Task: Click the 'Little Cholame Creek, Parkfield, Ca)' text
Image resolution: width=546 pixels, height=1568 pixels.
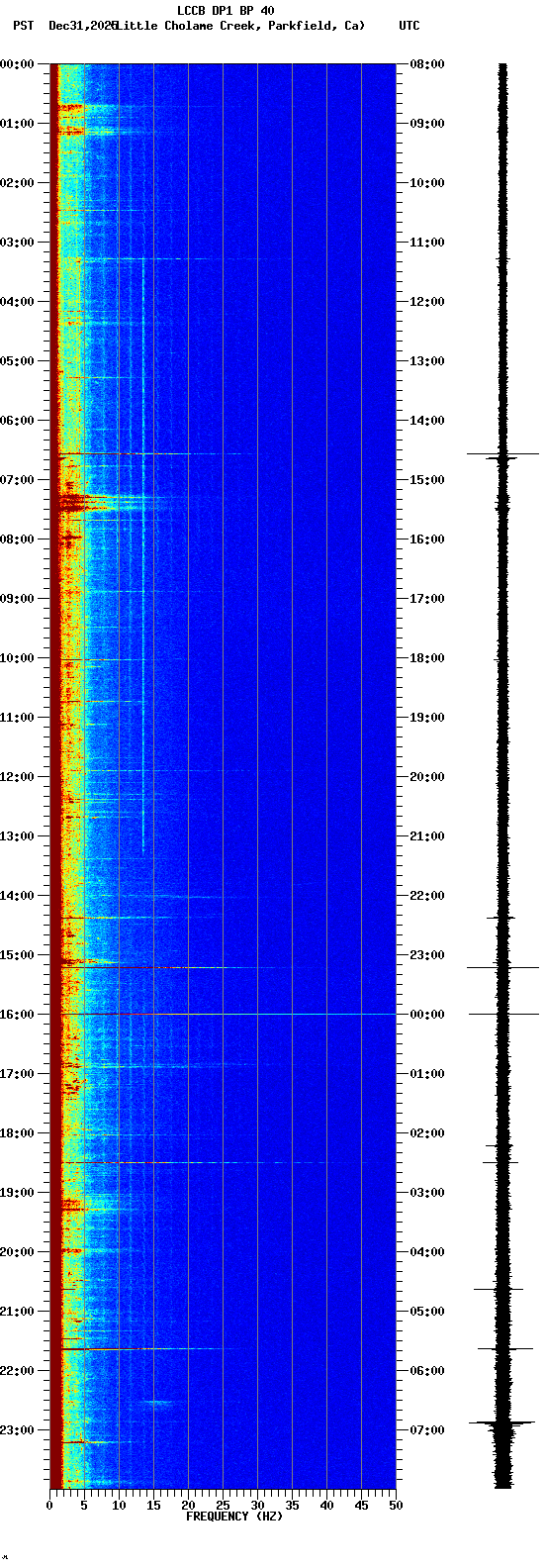Action: (x=240, y=26)
